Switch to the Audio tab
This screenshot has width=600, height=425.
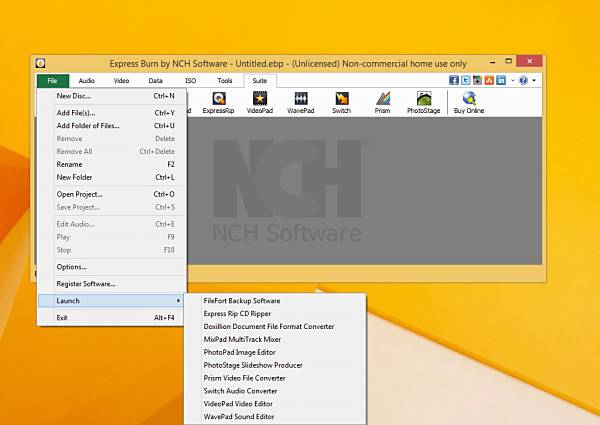(86, 81)
